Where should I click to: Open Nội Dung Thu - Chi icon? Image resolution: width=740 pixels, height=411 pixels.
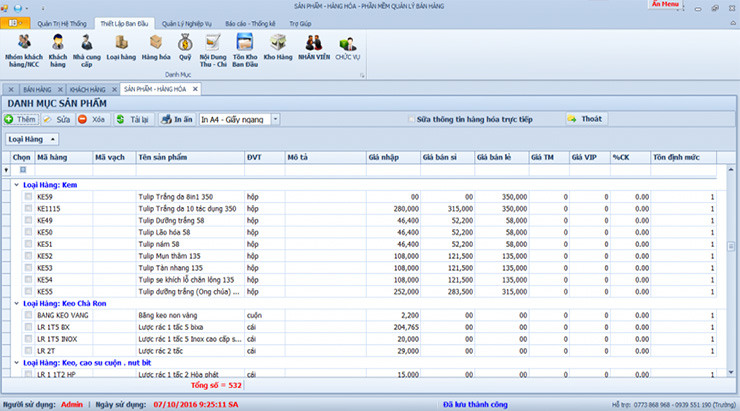tap(213, 51)
